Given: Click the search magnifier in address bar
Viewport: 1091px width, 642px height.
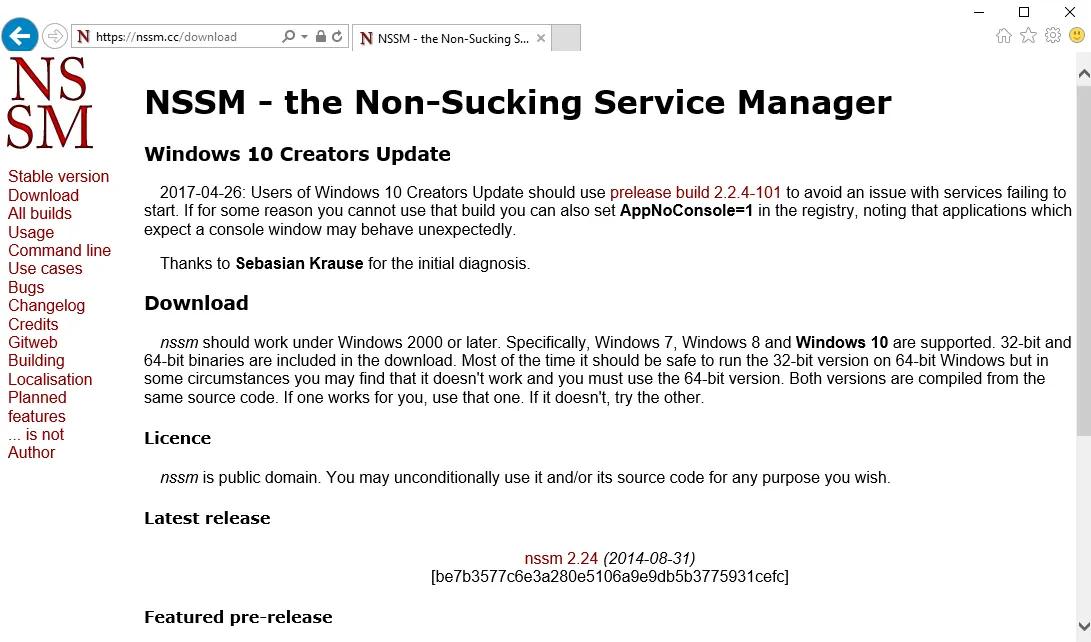Looking at the screenshot, I should click(287, 36).
